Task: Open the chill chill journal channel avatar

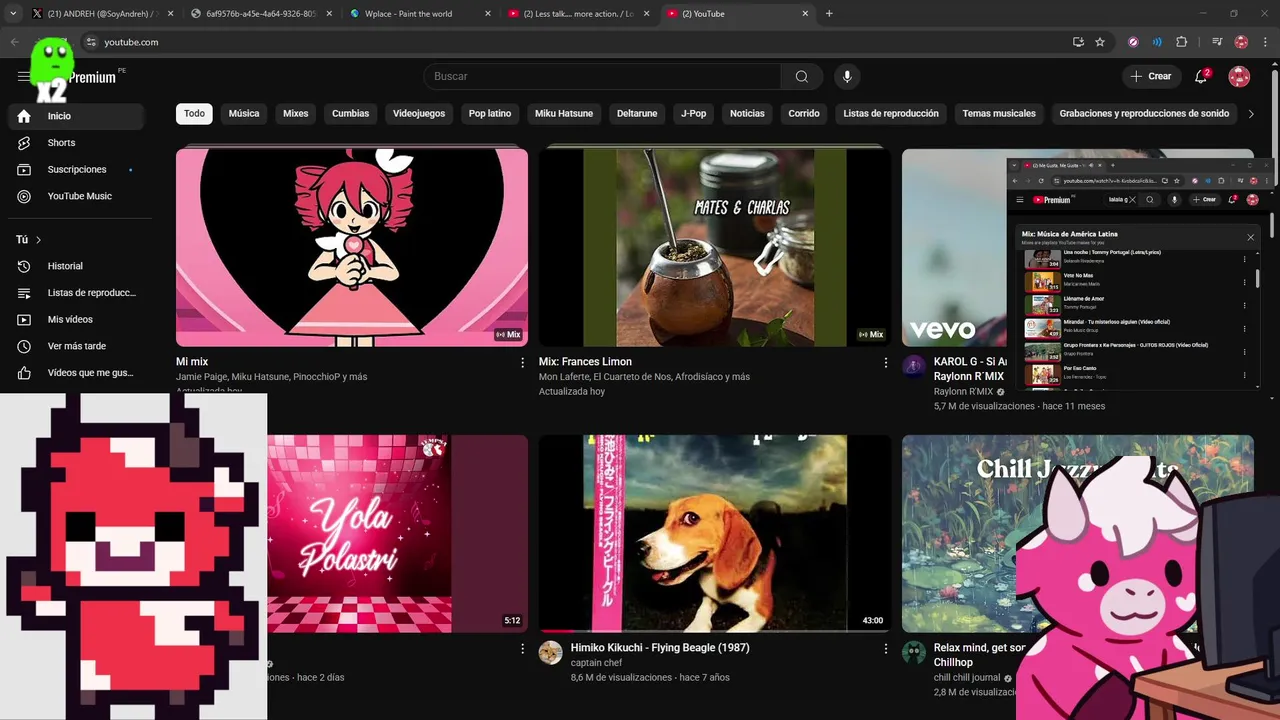Action: coord(914,653)
